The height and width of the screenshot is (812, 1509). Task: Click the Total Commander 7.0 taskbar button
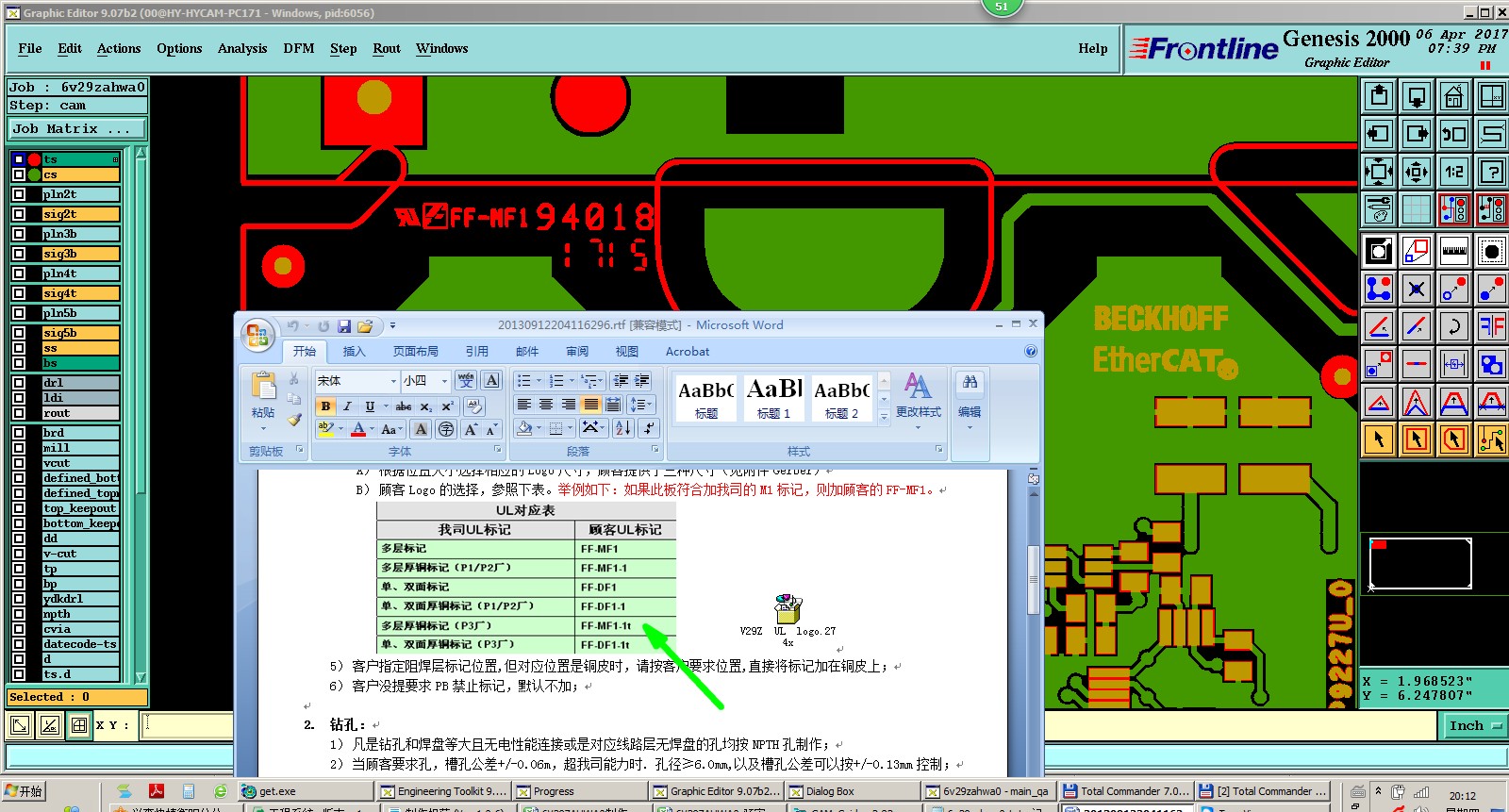(1127, 791)
